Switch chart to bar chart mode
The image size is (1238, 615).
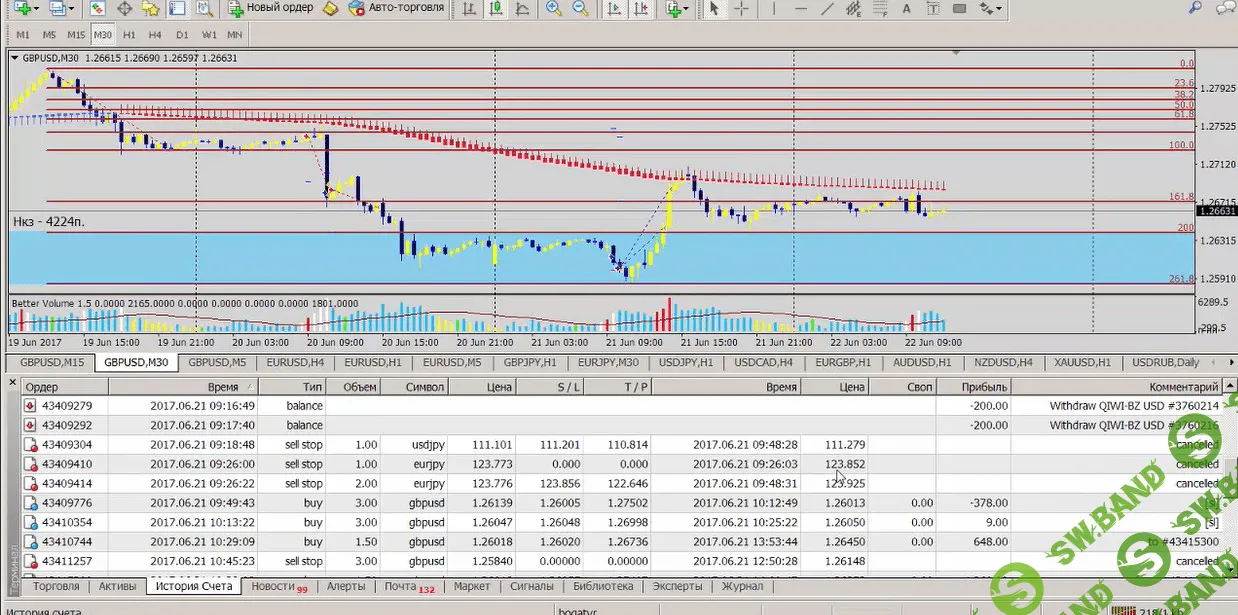tap(469, 8)
